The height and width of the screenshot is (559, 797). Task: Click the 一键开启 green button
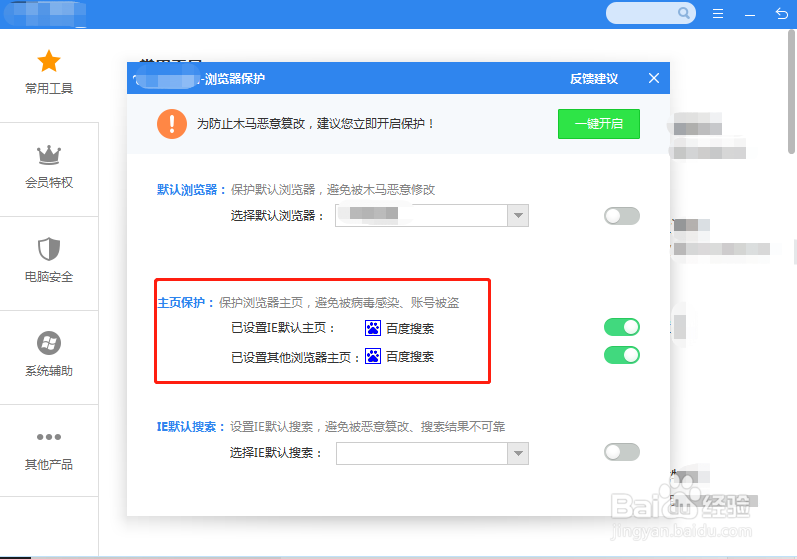599,123
